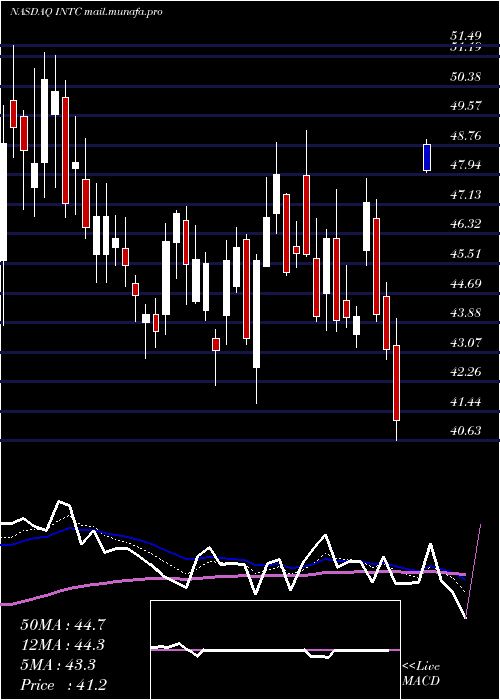Click the 45.51 price axis label

click(x=465, y=254)
